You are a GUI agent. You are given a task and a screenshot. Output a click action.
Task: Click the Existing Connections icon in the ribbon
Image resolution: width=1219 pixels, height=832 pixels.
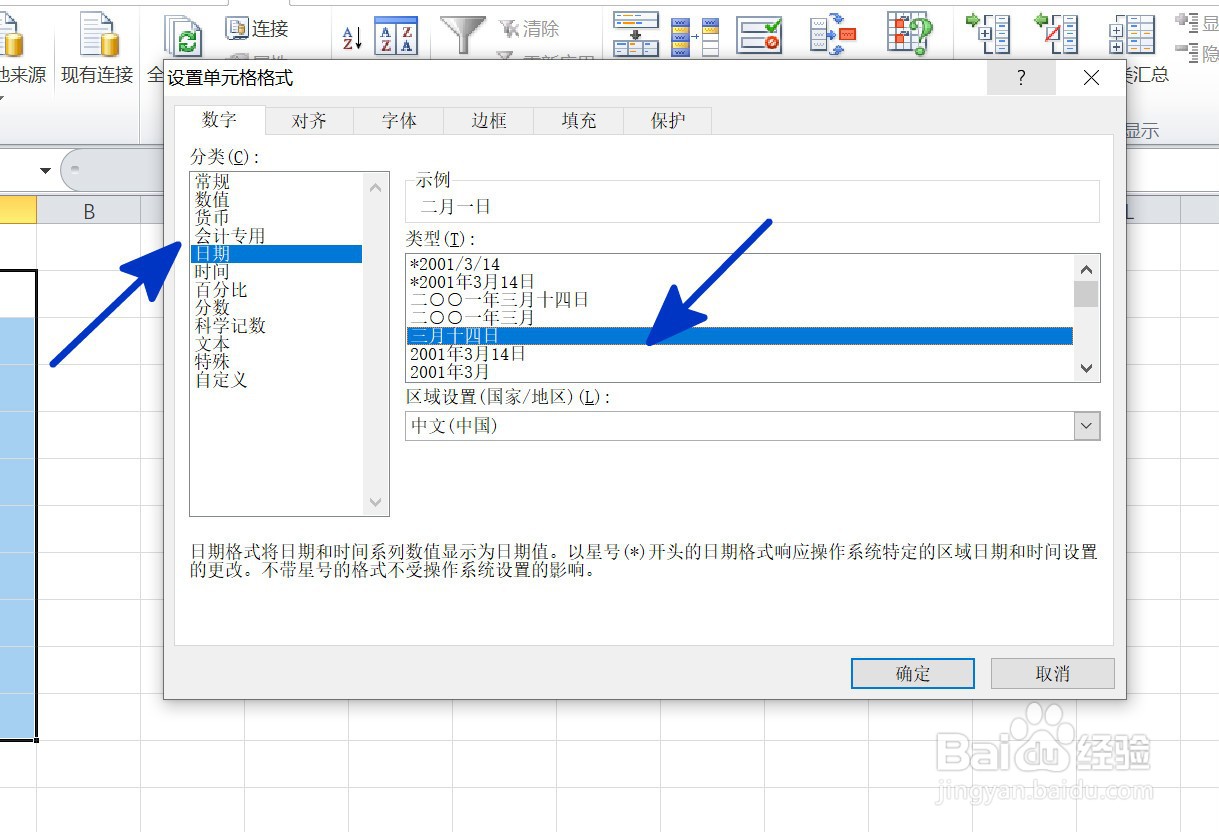(x=97, y=34)
